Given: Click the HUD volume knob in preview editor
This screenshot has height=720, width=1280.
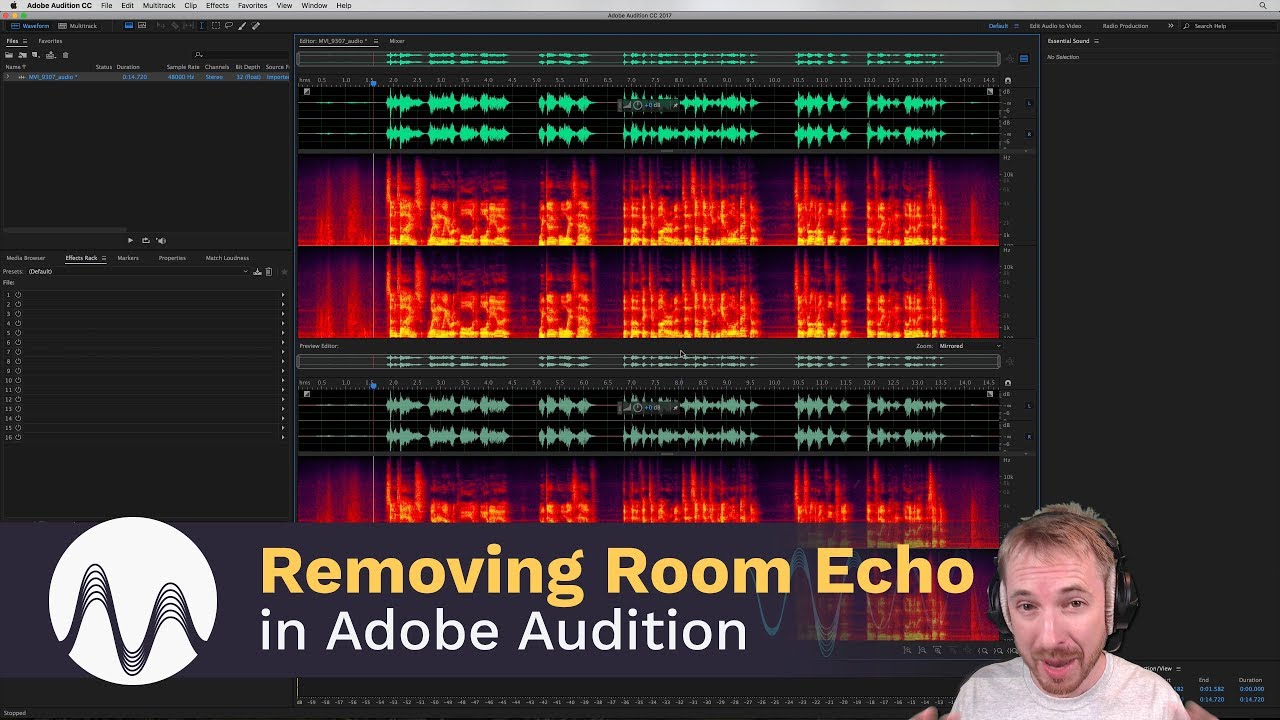Looking at the screenshot, I should coord(638,407).
